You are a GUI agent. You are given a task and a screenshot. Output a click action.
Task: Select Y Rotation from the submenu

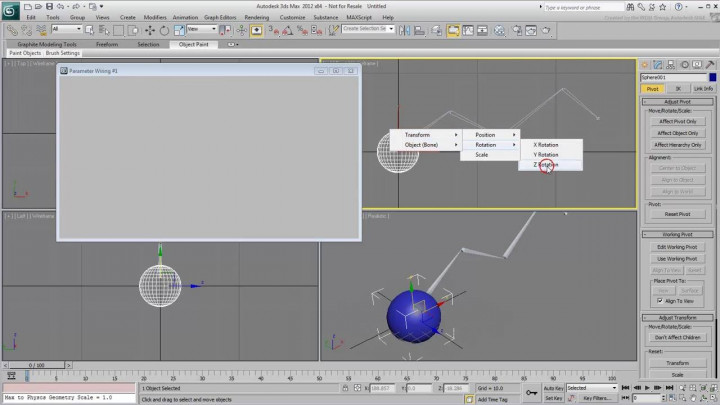(x=551, y=155)
